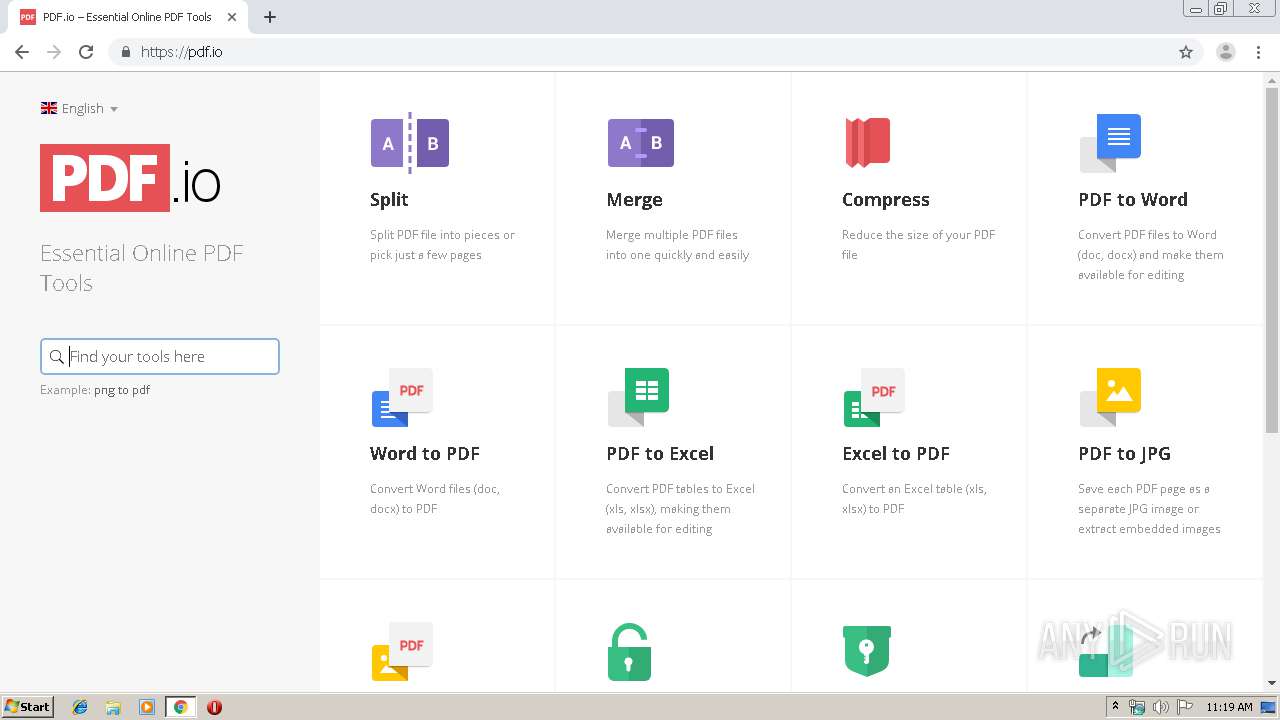Reload the current page
The width and height of the screenshot is (1280, 720).
click(x=86, y=52)
